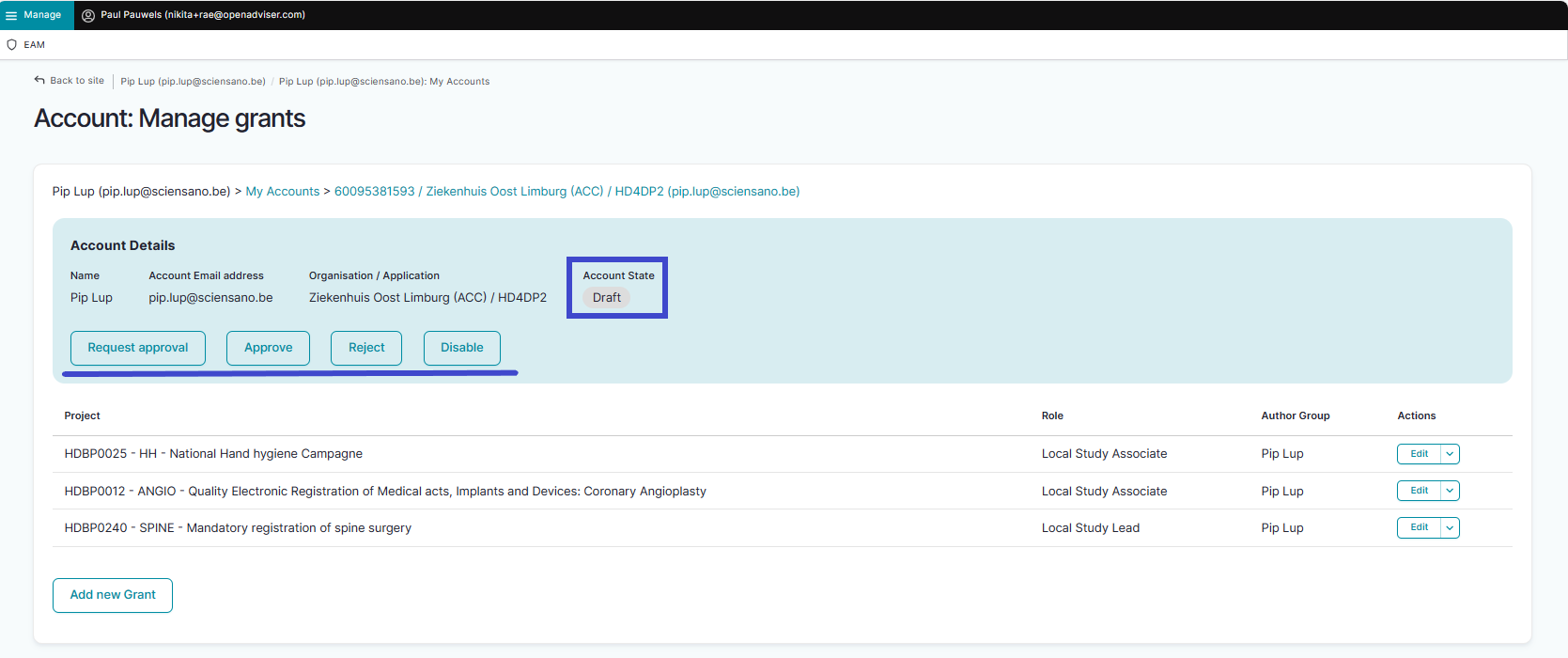1568x658 pixels.
Task: Open the Manage hamburger menu
Action: (x=12, y=15)
